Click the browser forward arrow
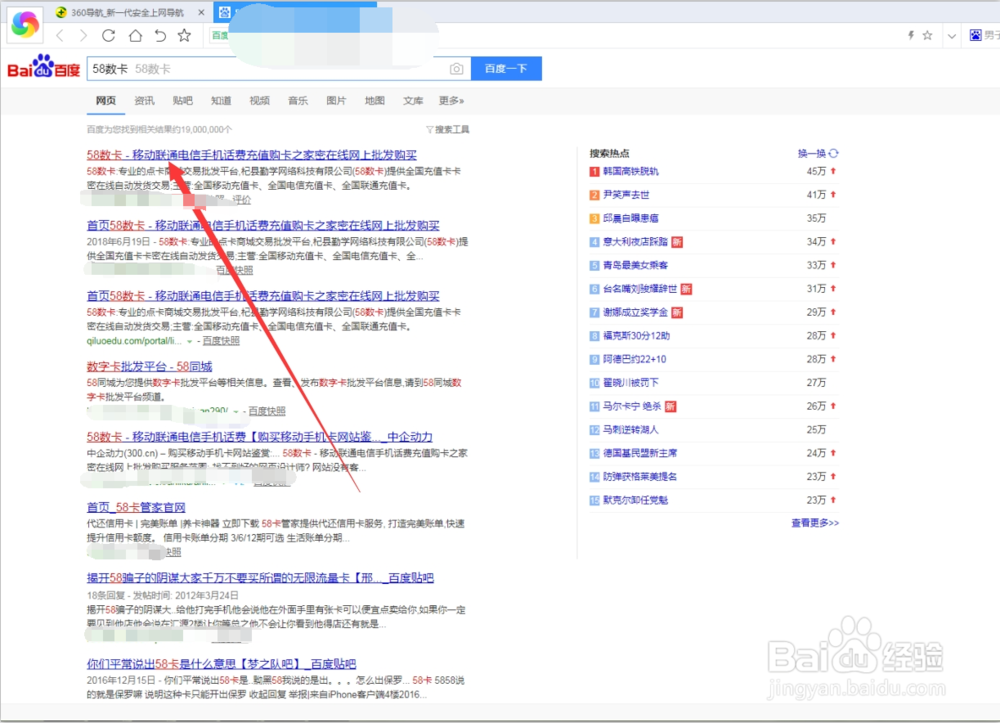This screenshot has height=723, width=1000. (x=84, y=36)
